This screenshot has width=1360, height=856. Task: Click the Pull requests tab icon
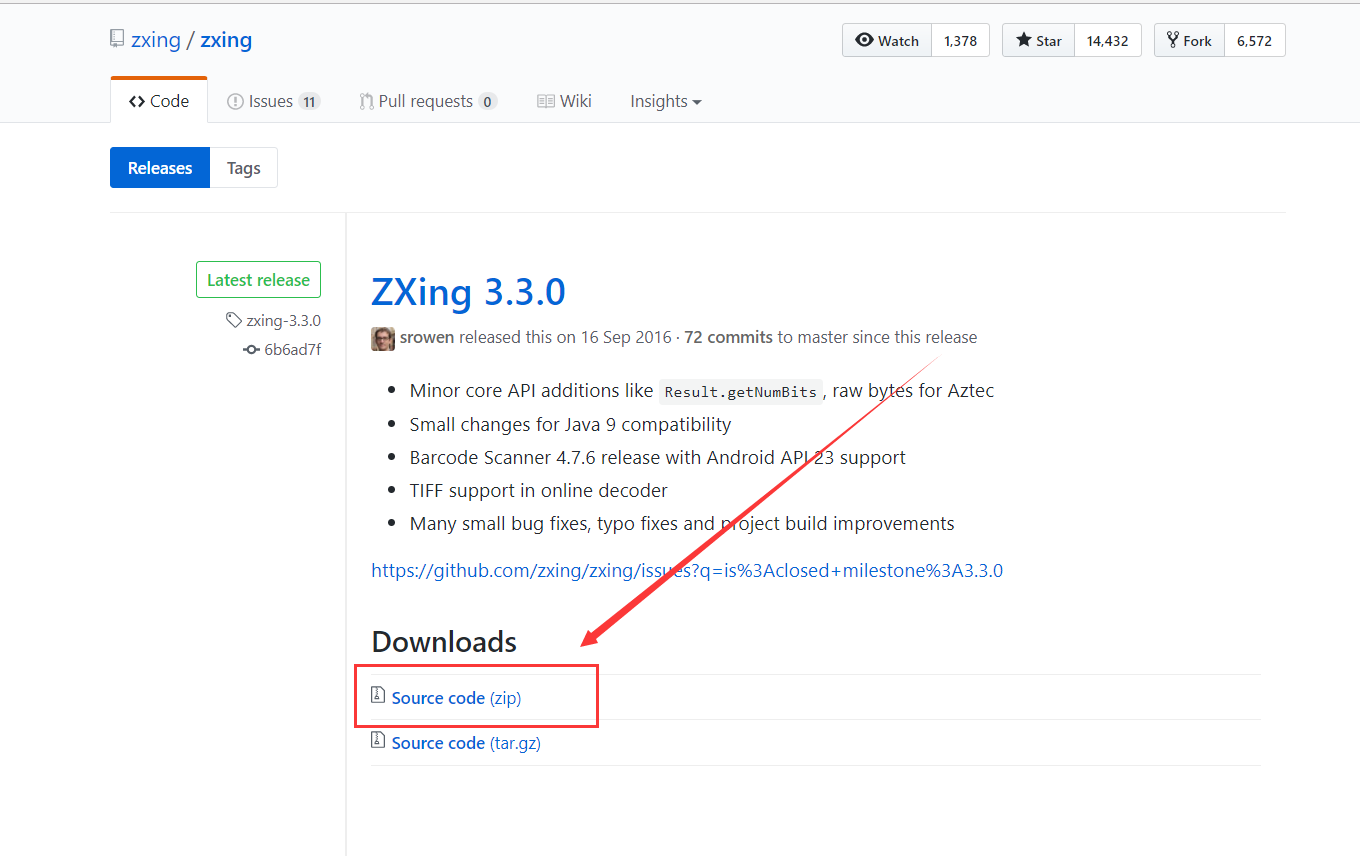[366, 101]
